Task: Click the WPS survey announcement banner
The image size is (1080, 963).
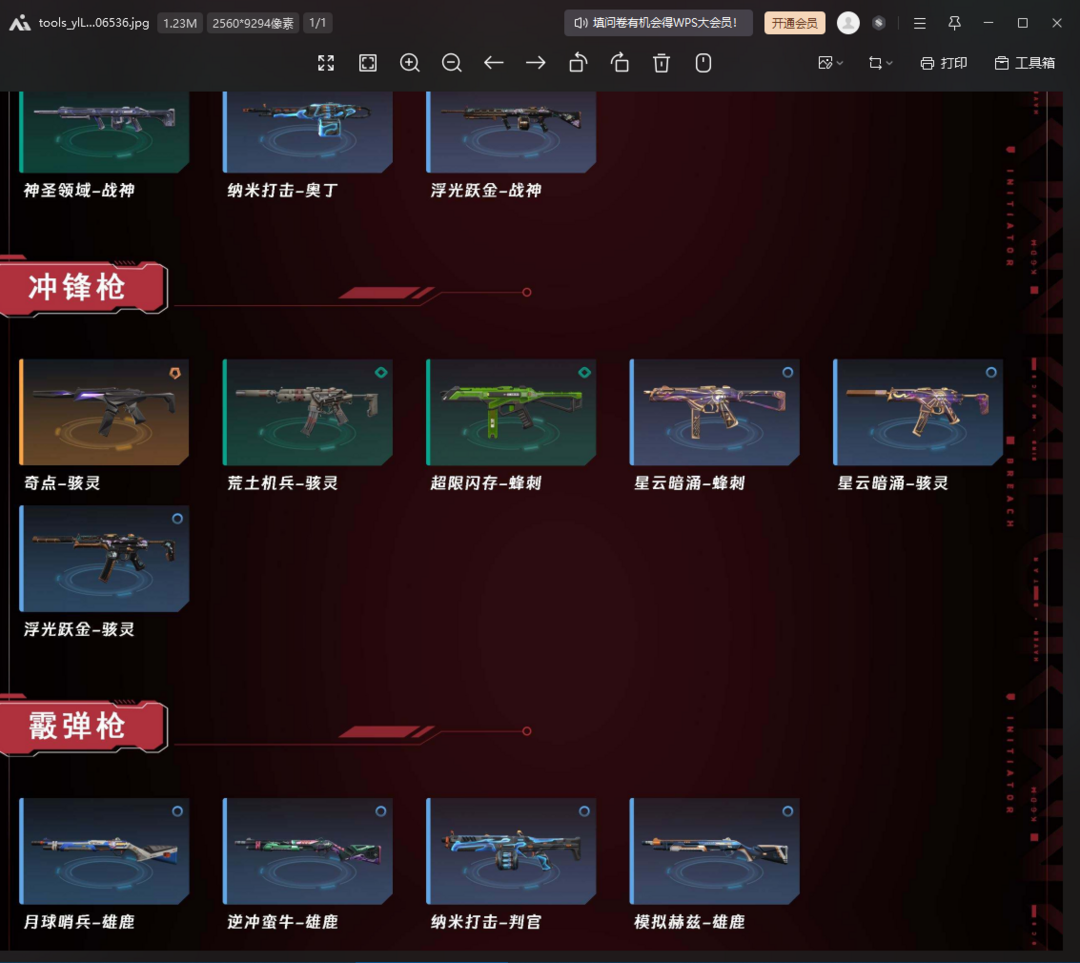Action: pos(658,23)
